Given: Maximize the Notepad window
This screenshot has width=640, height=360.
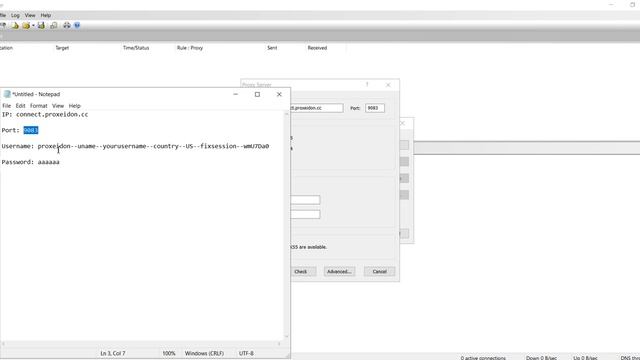Looking at the screenshot, I should [257, 94].
